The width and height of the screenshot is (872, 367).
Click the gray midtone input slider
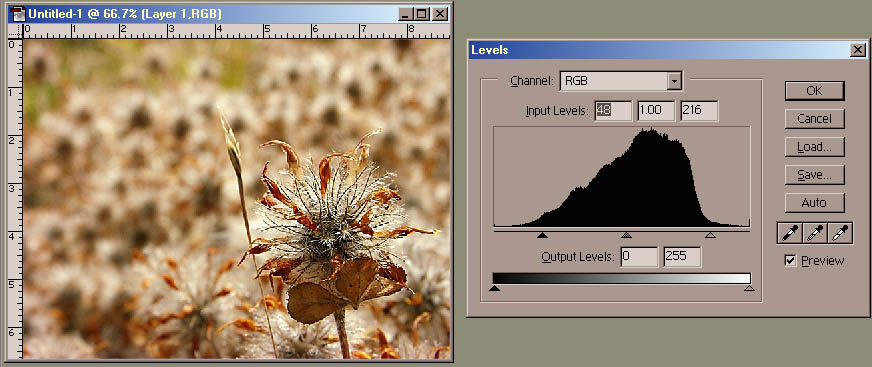(x=626, y=235)
